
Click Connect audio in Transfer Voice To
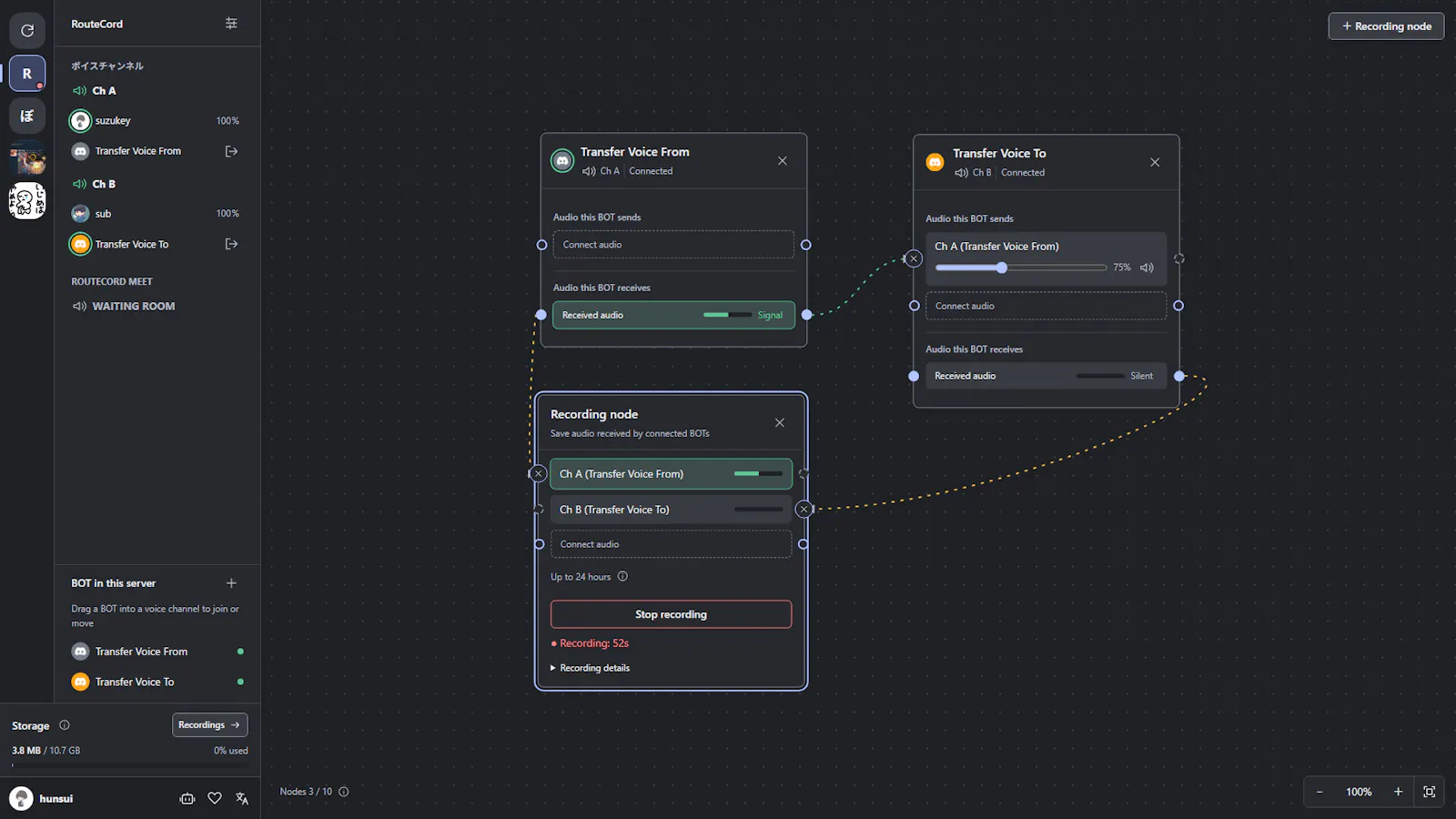click(x=1046, y=306)
